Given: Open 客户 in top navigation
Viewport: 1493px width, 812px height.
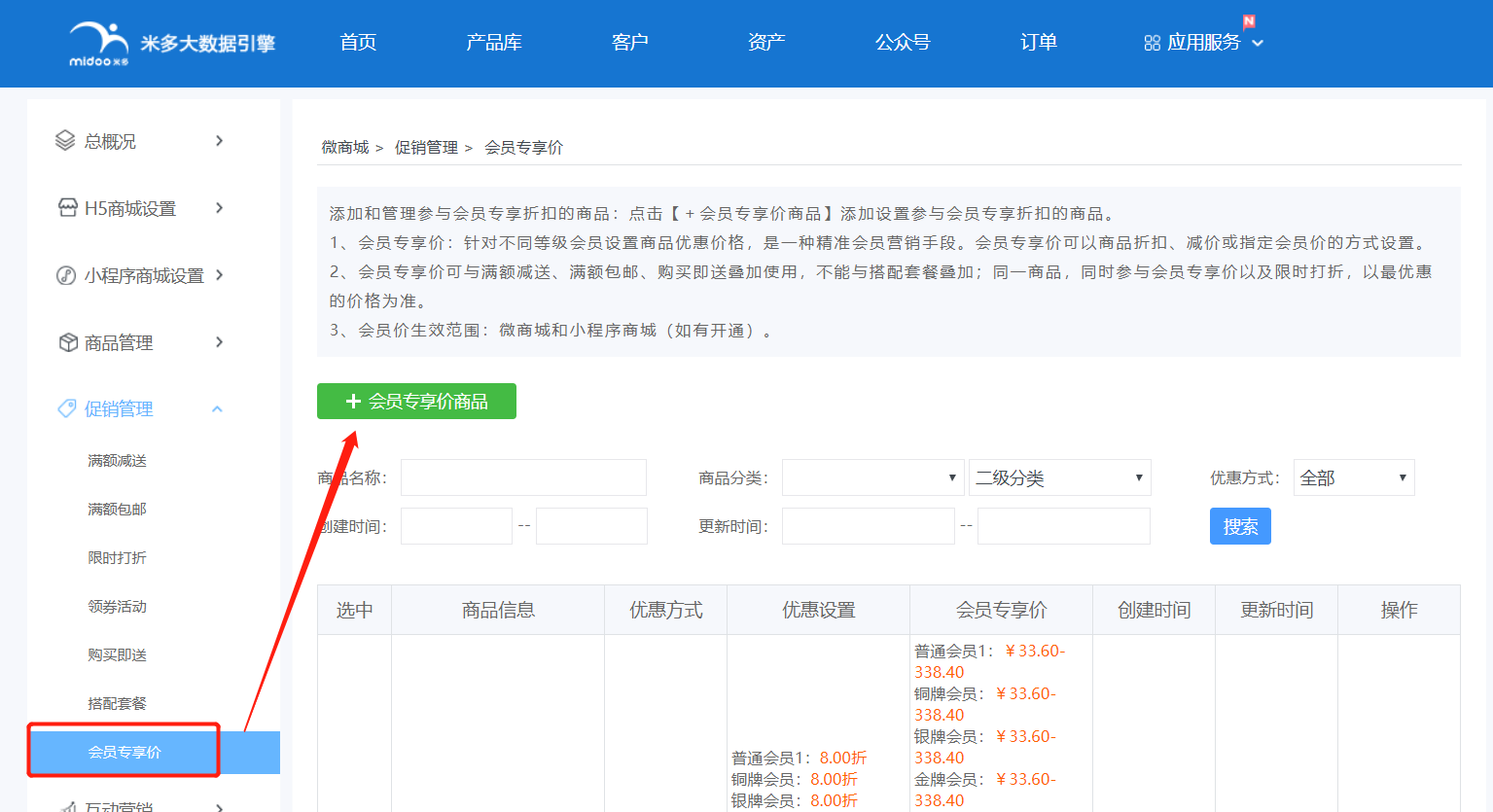Looking at the screenshot, I should pos(630,42).
